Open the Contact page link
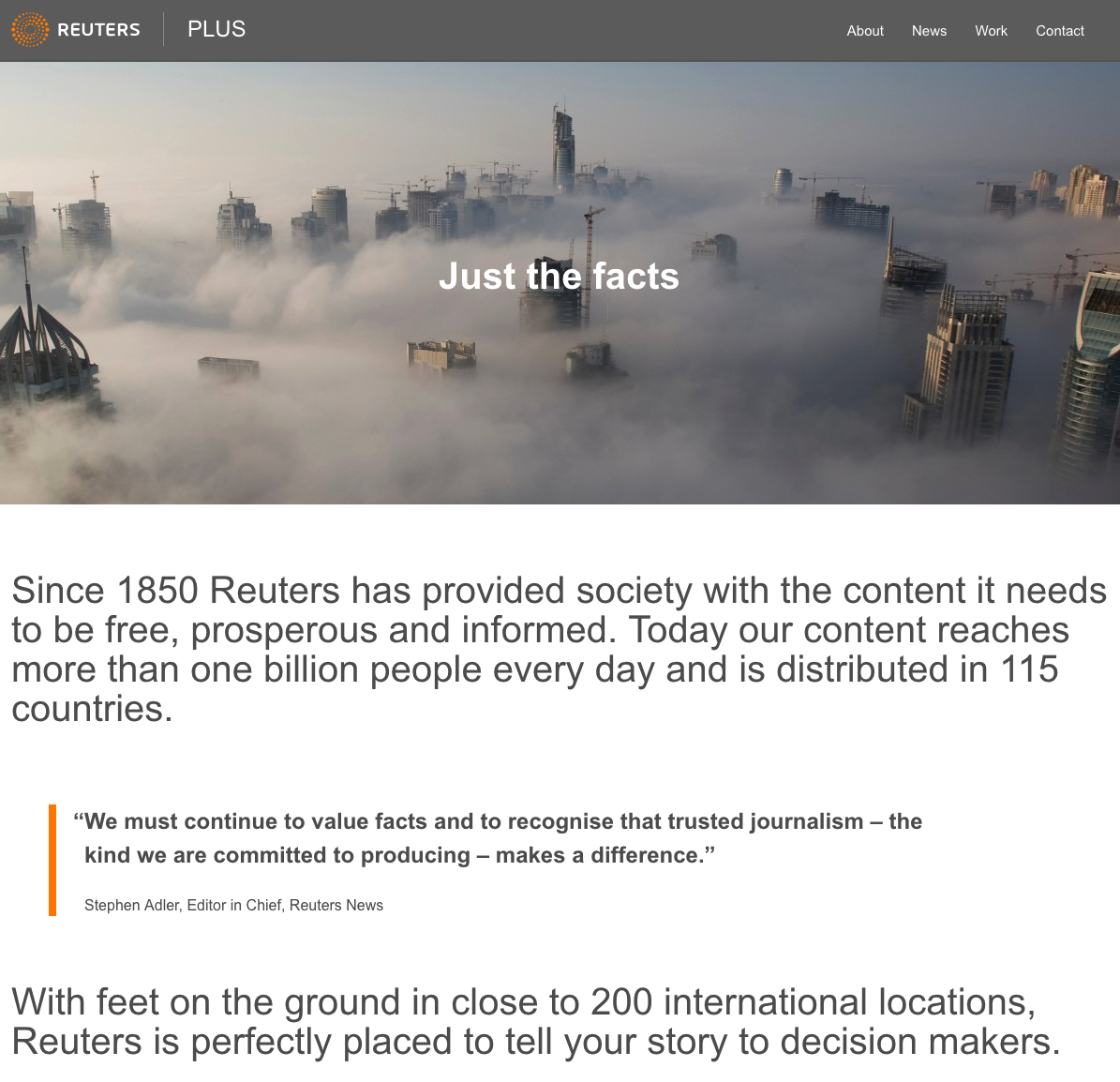Viewport: 1120px width, 1082px height. tap(1060, 31)
